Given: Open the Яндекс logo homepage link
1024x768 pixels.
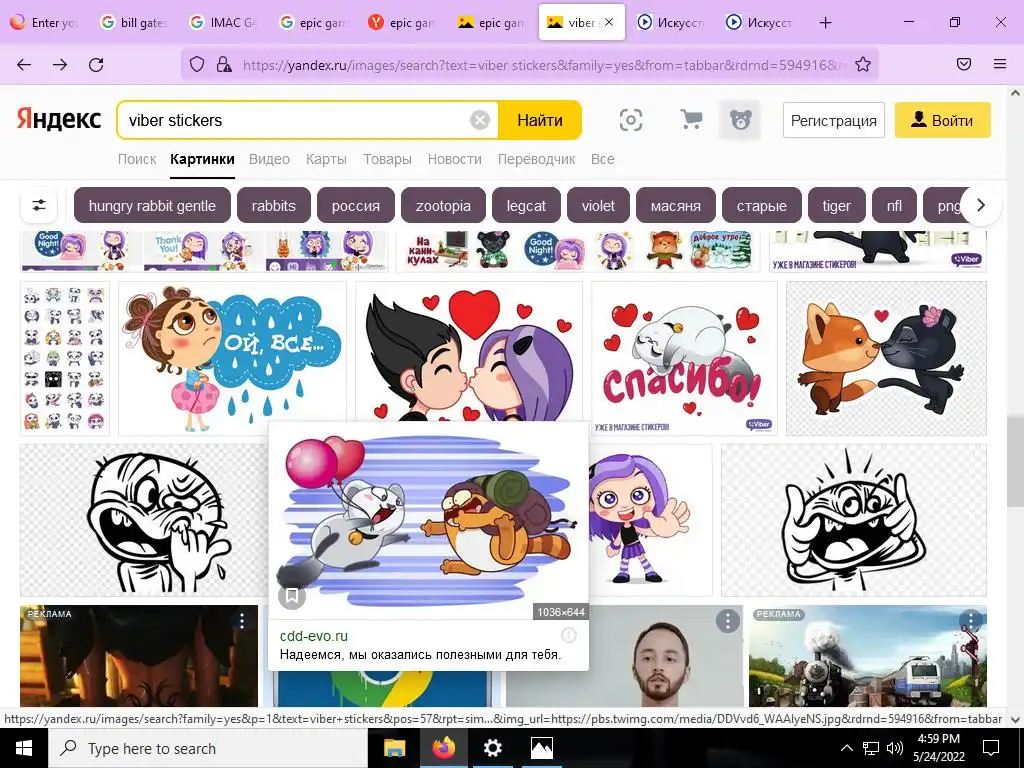Looking at the screenshot, I should (59, 120).
